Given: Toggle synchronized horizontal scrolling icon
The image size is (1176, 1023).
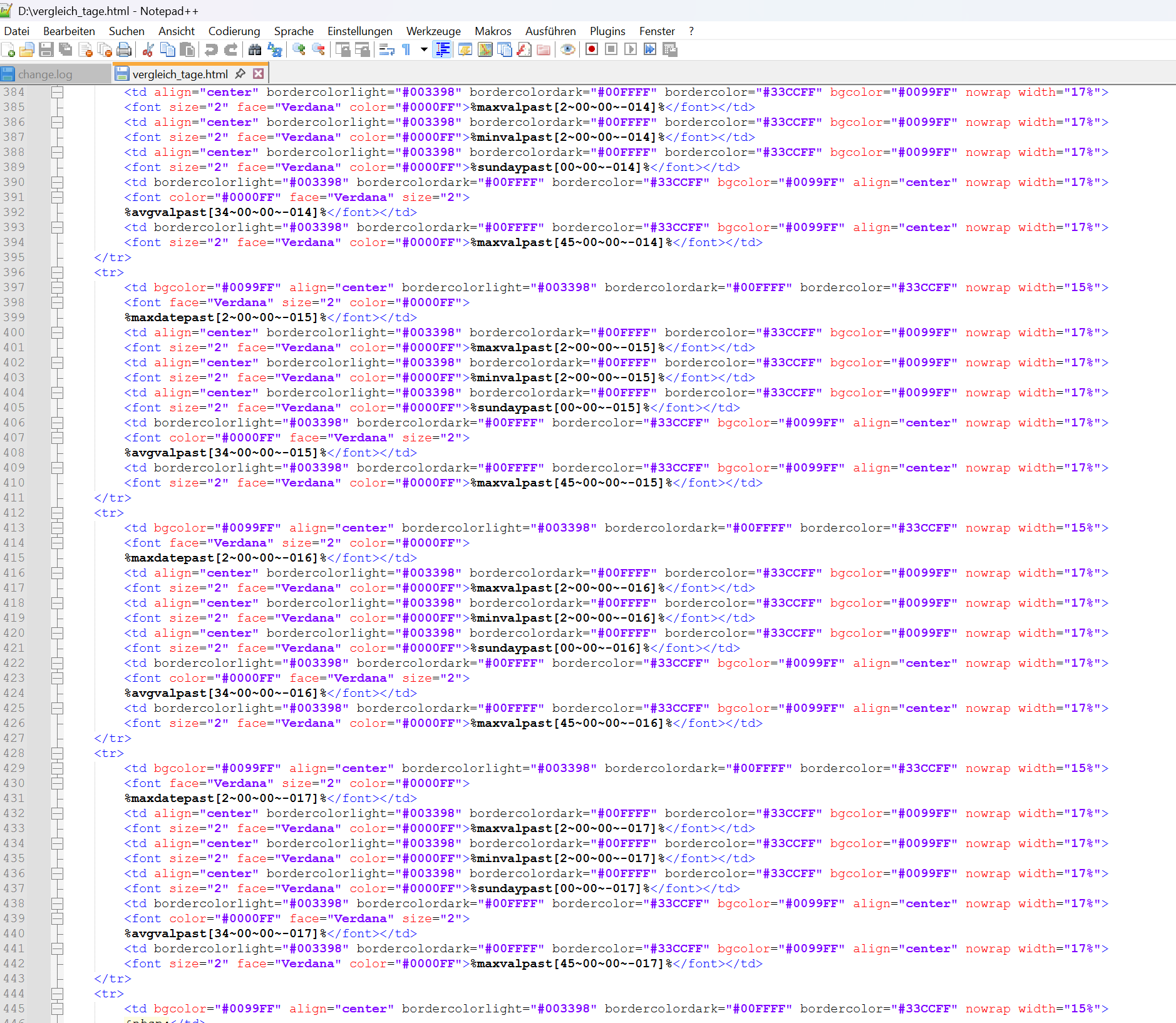Looking at the screenshot, I should point(362,49).
